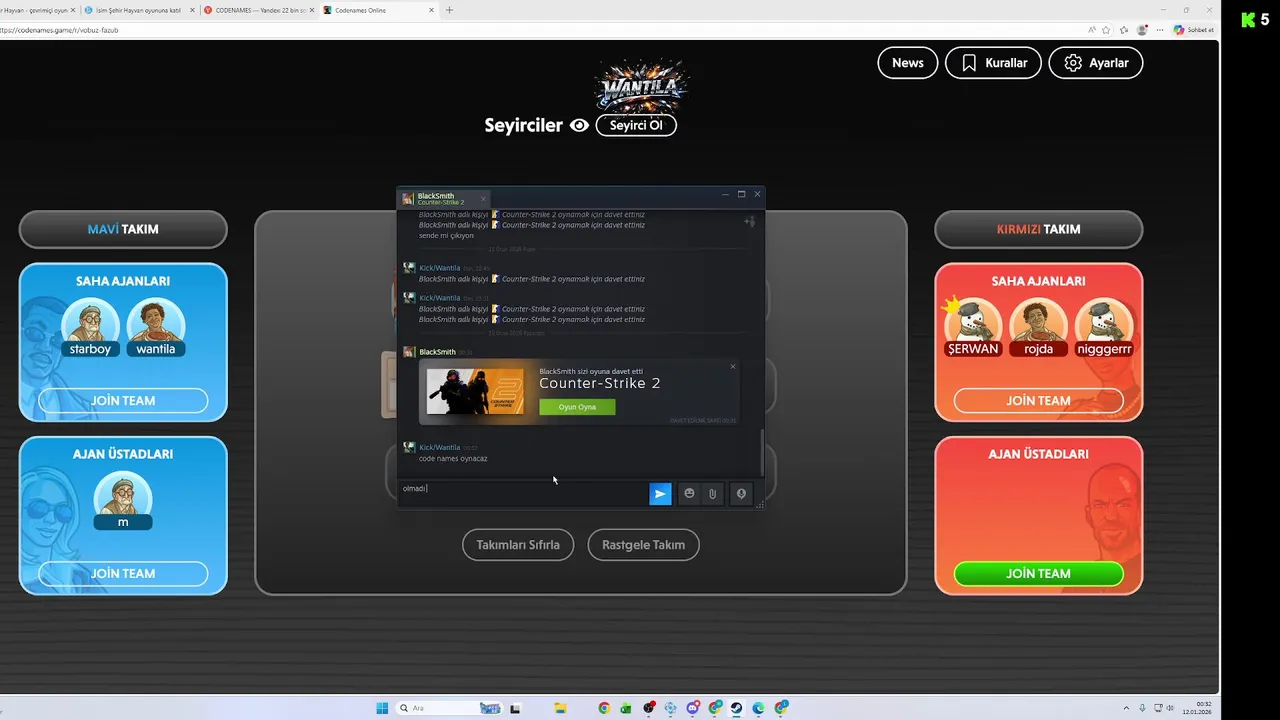
Task: Click Takımları Sıfırla button
Action: coord(518,545)
